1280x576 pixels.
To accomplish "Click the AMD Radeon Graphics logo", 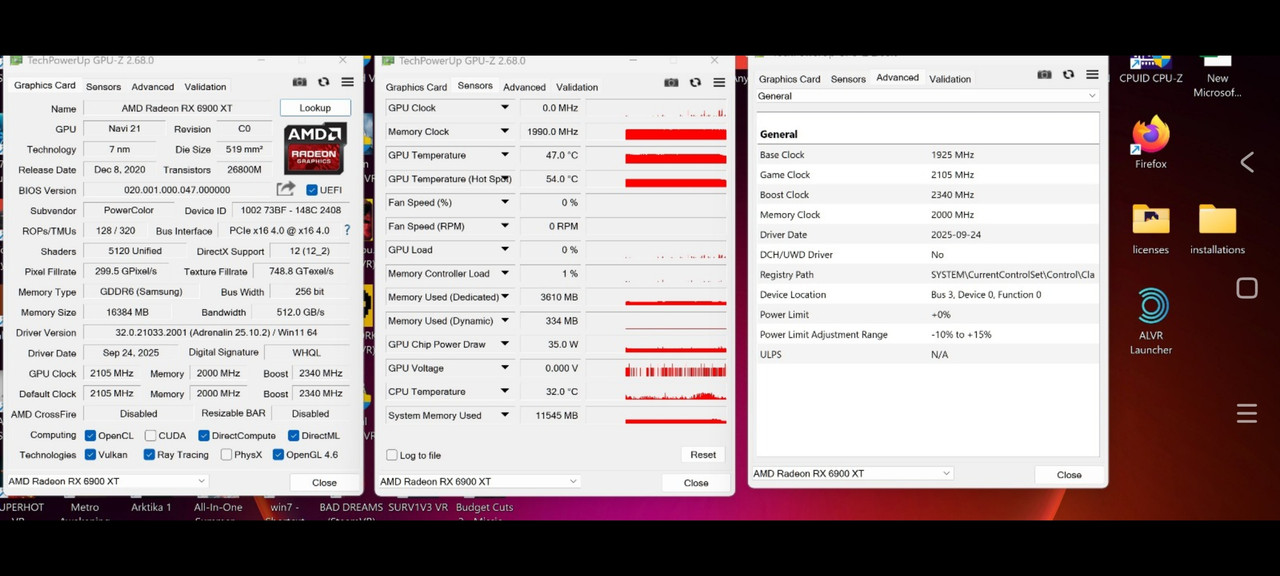I will coord(315,148).
